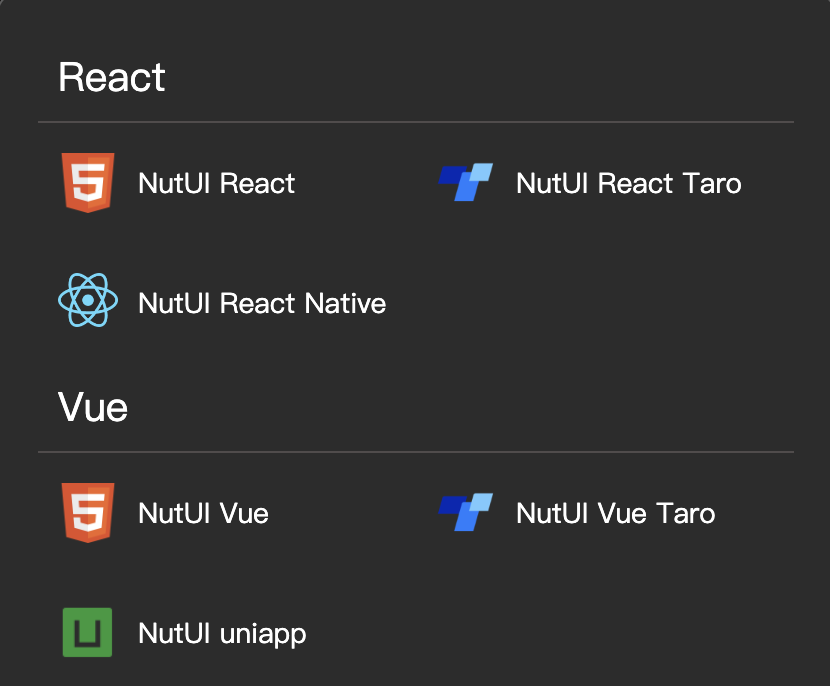
Task: Click the HTML5 icon beside NutUI React
Action: click(x=88, y=183)
